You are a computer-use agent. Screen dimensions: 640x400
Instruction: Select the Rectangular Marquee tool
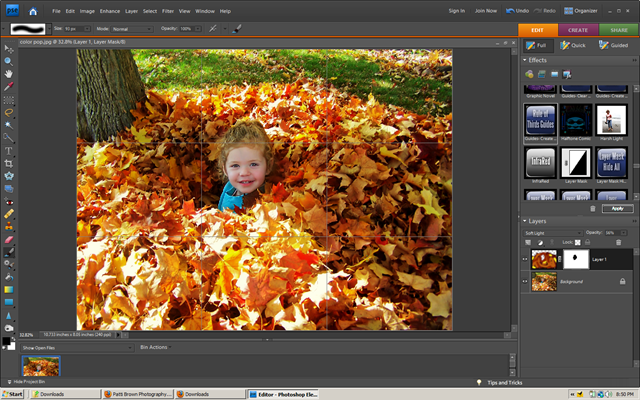[x=9, y=100]
